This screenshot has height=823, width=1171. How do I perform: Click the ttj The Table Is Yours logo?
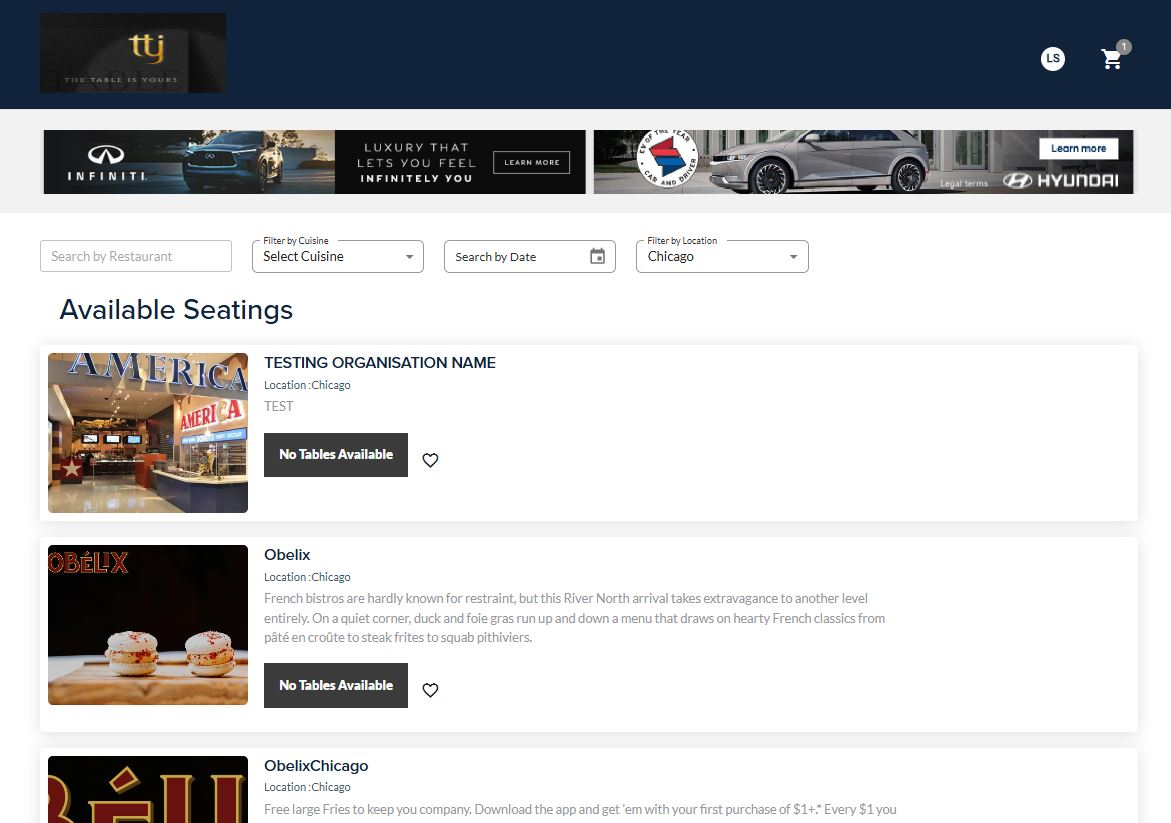pos(133,53)
